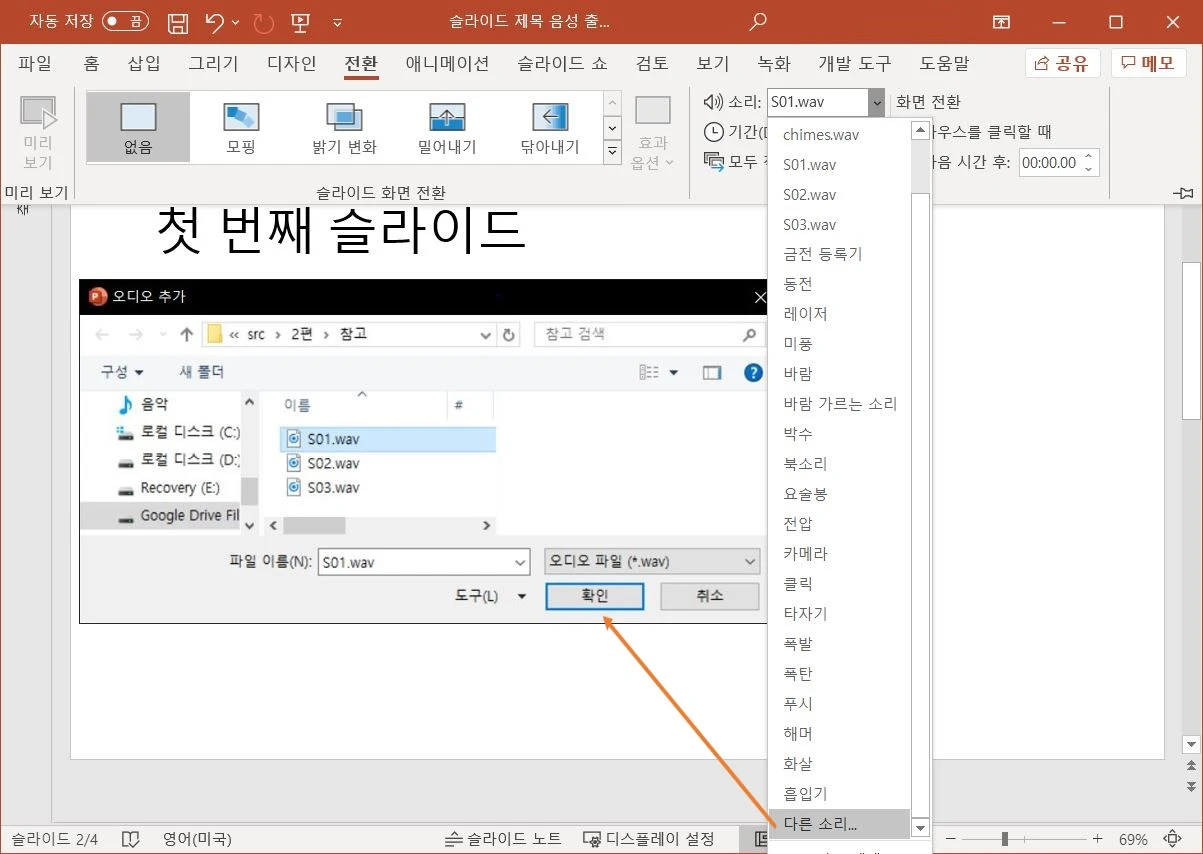Select S03.wav file in the dialog

333,487
